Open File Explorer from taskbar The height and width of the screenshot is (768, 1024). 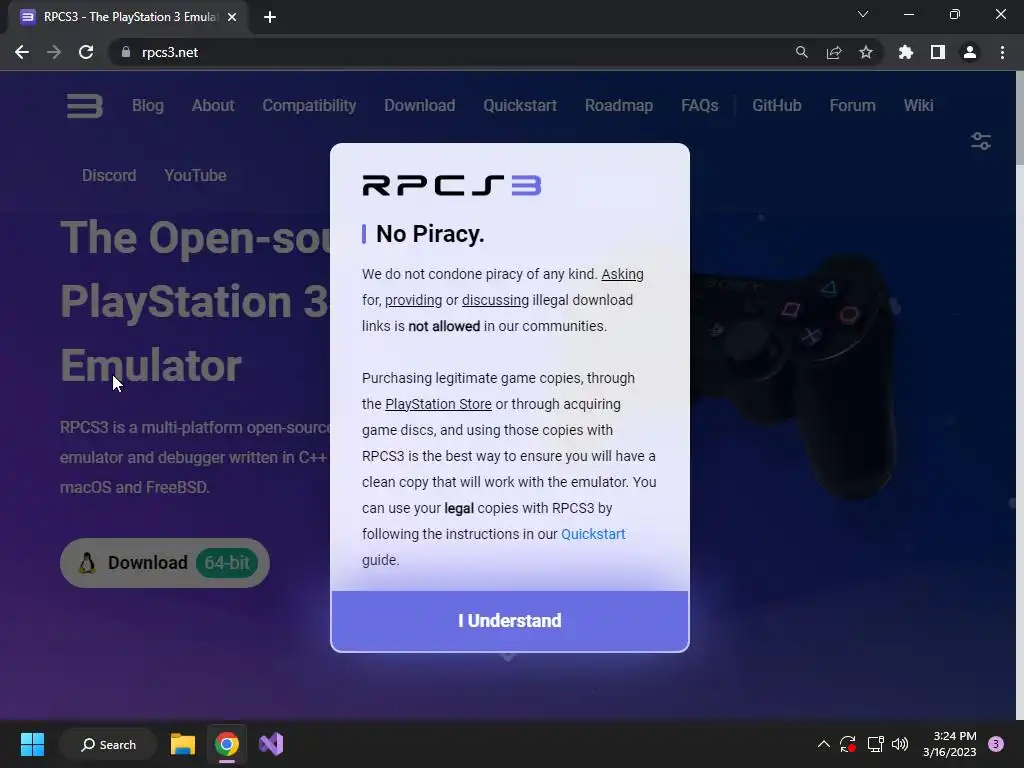183,744
